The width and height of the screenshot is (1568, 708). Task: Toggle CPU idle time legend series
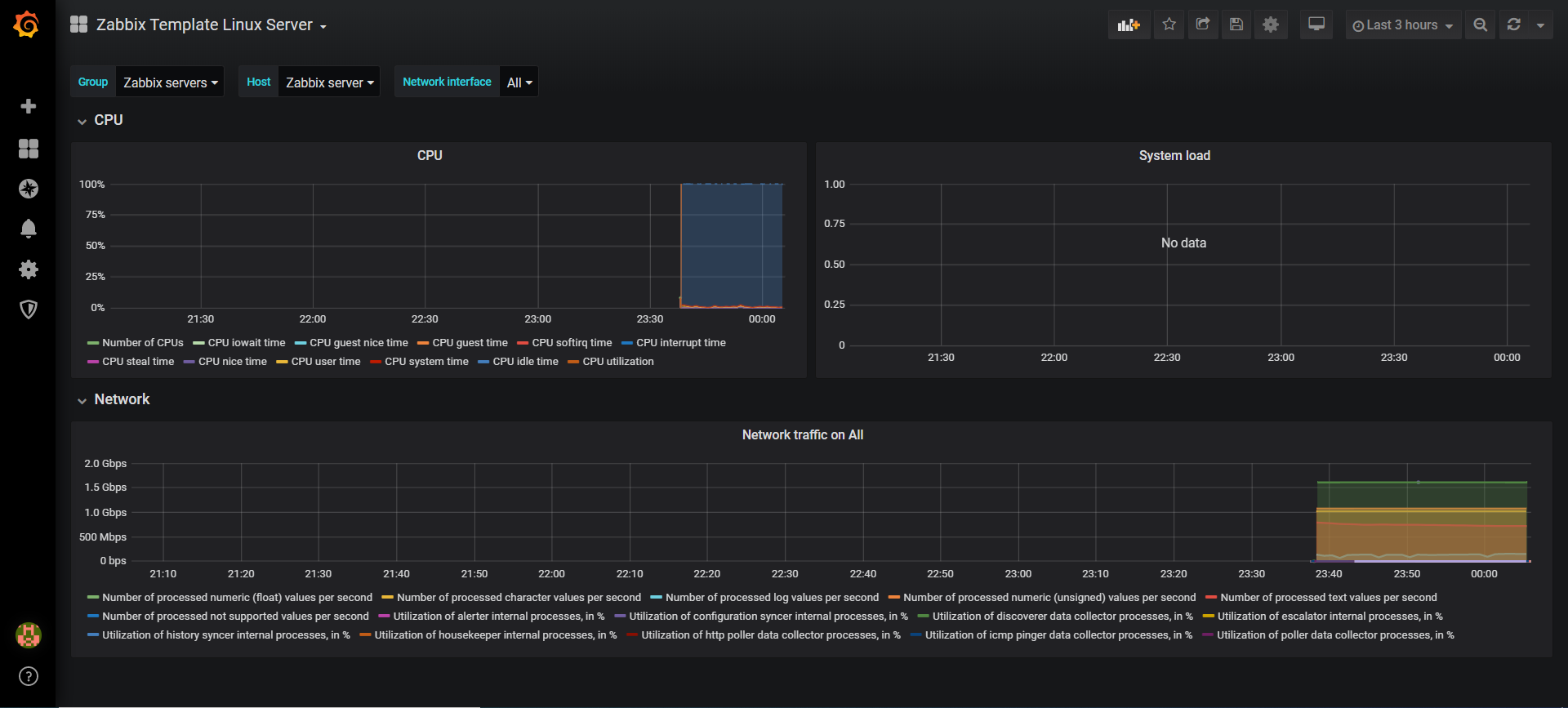(525, 361)
